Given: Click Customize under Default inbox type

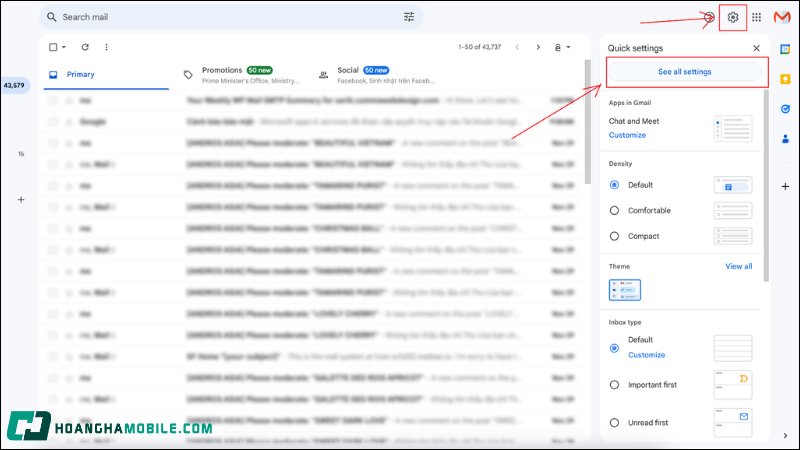Looking at the screenshot, I should (646, 355).
